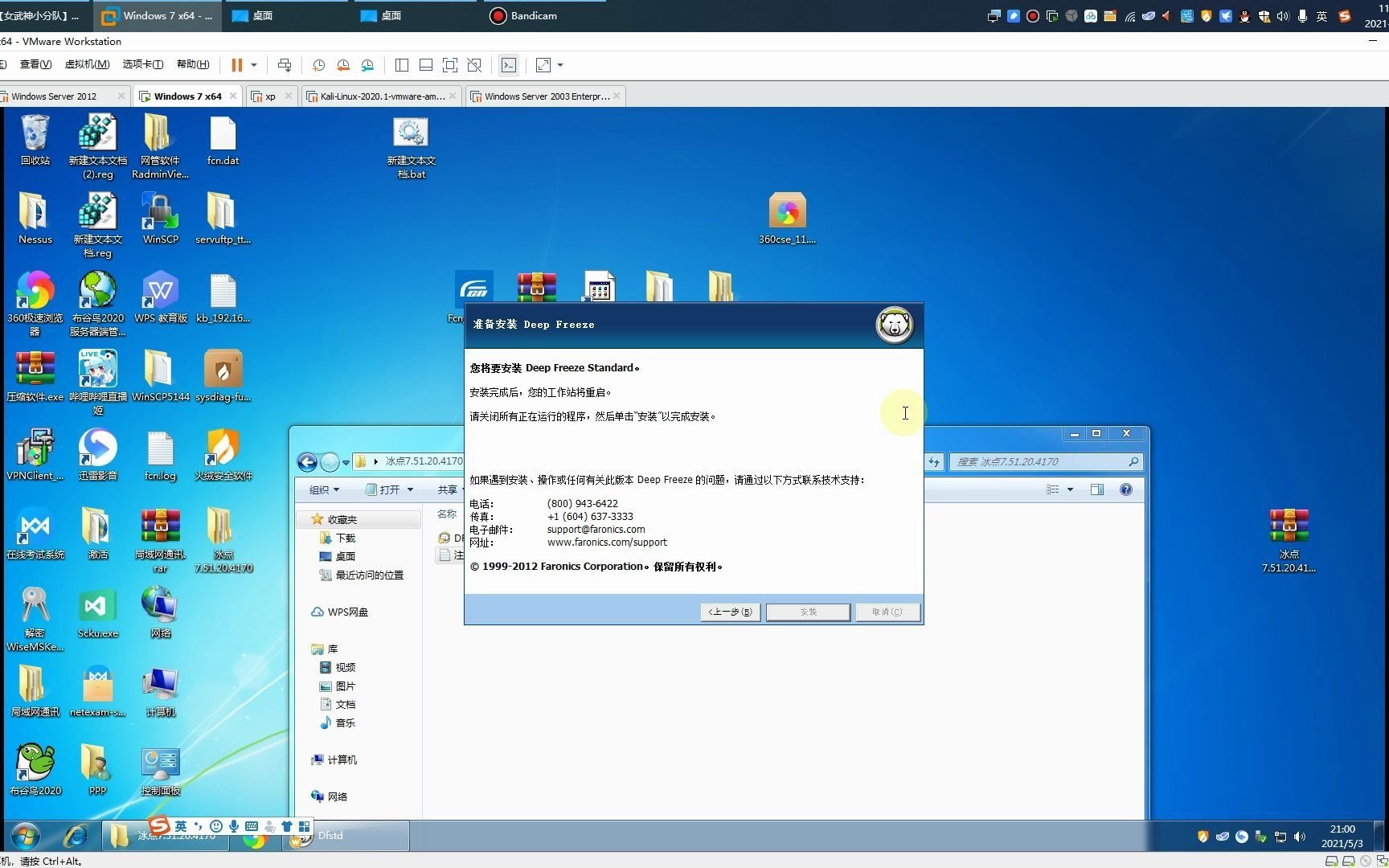Click the stretch guest display icon

point(543,65)
